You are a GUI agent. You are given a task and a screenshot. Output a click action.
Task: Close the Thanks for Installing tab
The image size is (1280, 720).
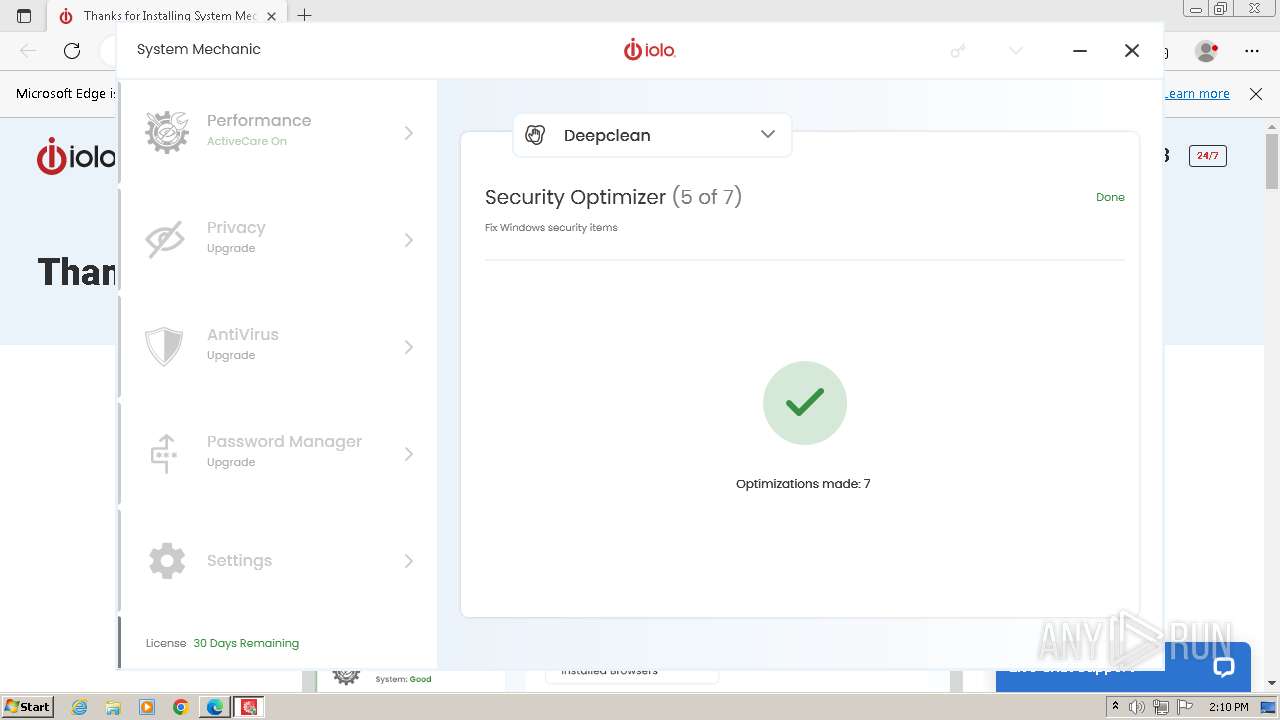pos(271,16)
